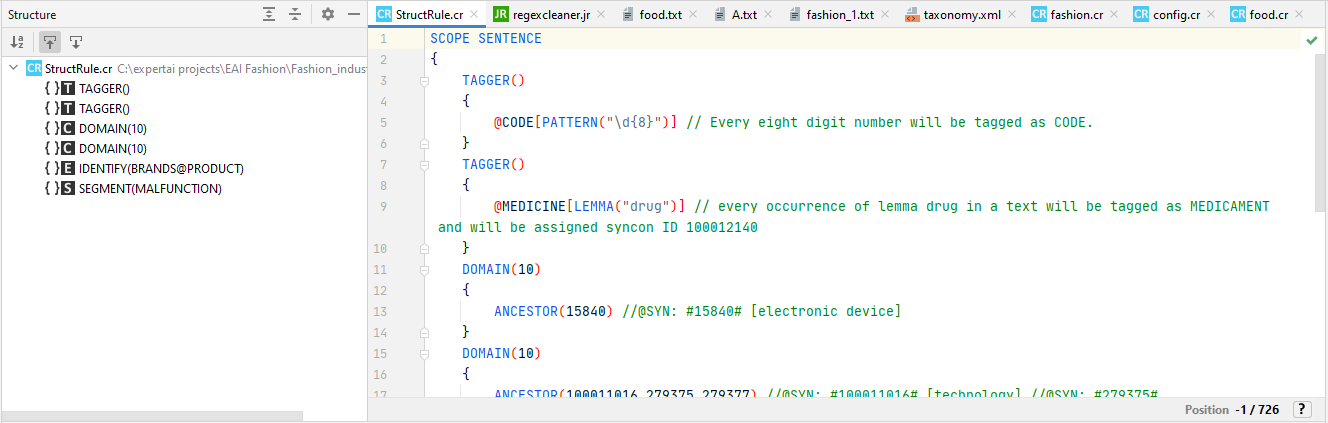Click line number 13 in the gutter
Viewport: 1328px width, 423px height.
point(379,311)
